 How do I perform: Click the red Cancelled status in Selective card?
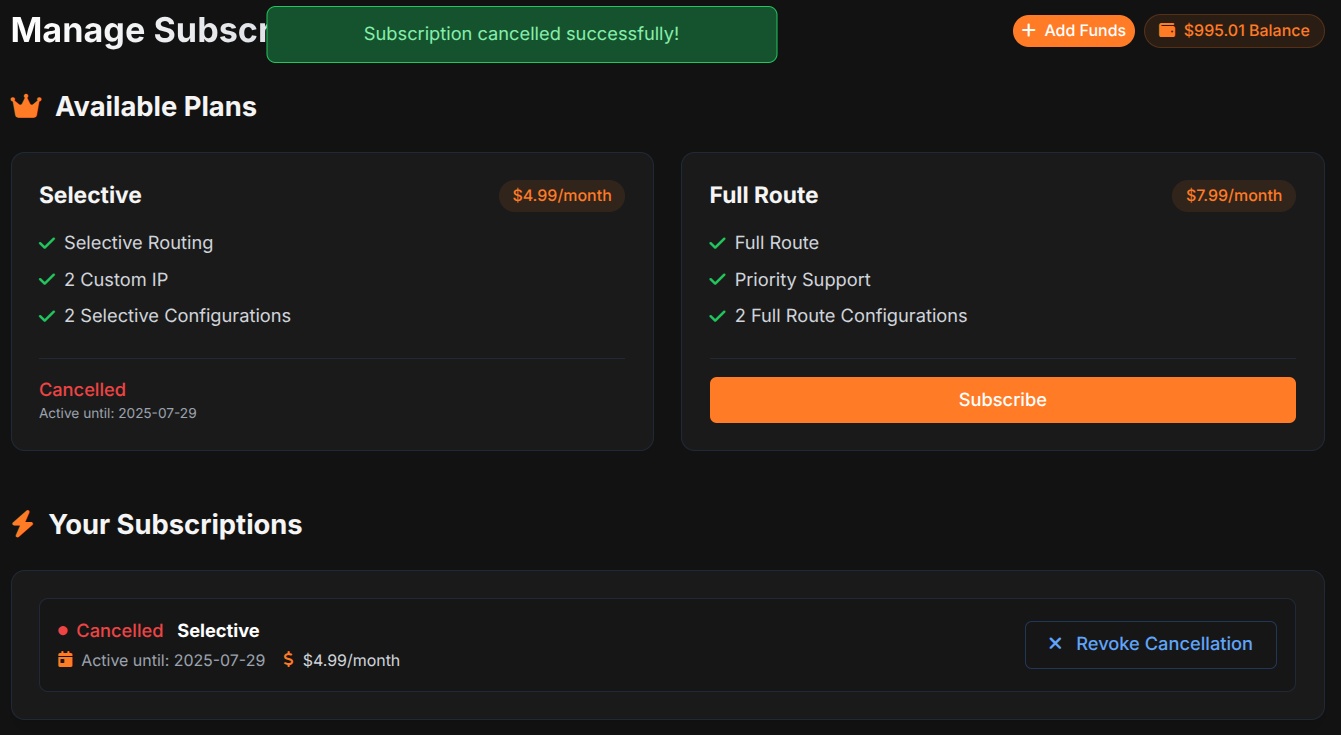pos(83,390)
